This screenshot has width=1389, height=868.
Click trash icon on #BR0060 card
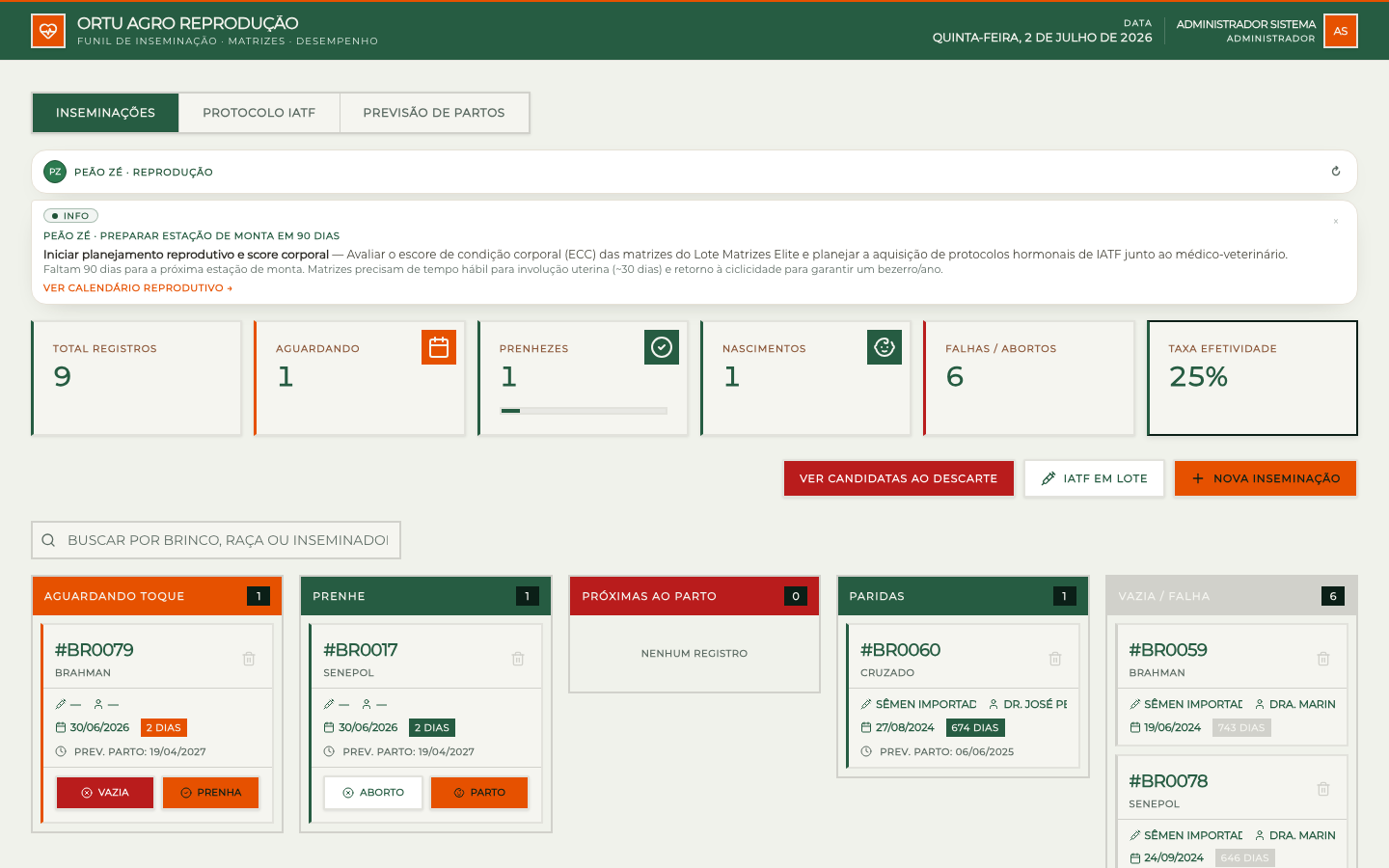coord(1055,659)
